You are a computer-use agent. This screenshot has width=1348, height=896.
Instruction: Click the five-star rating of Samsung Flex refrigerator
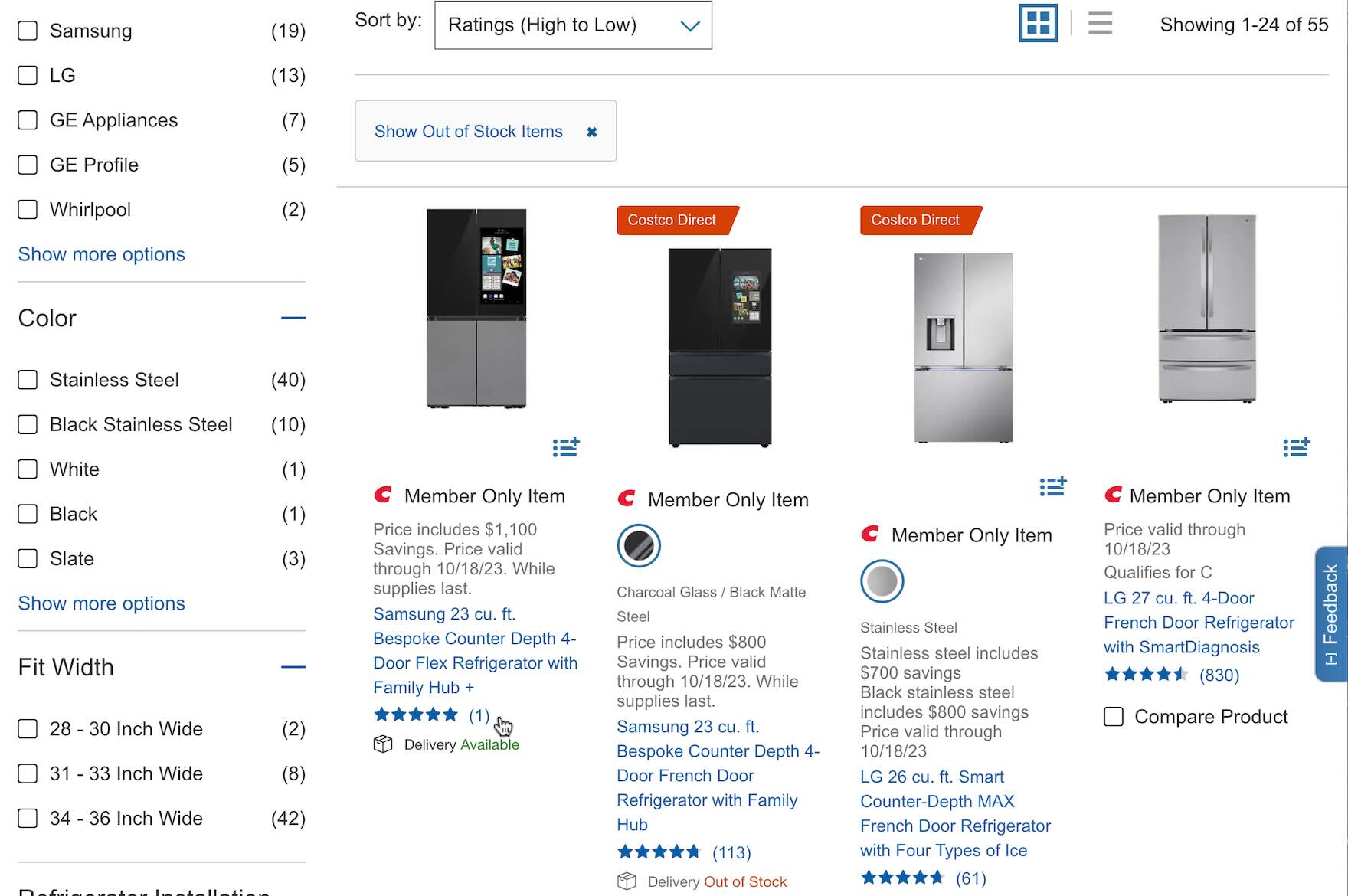[416, 715]
